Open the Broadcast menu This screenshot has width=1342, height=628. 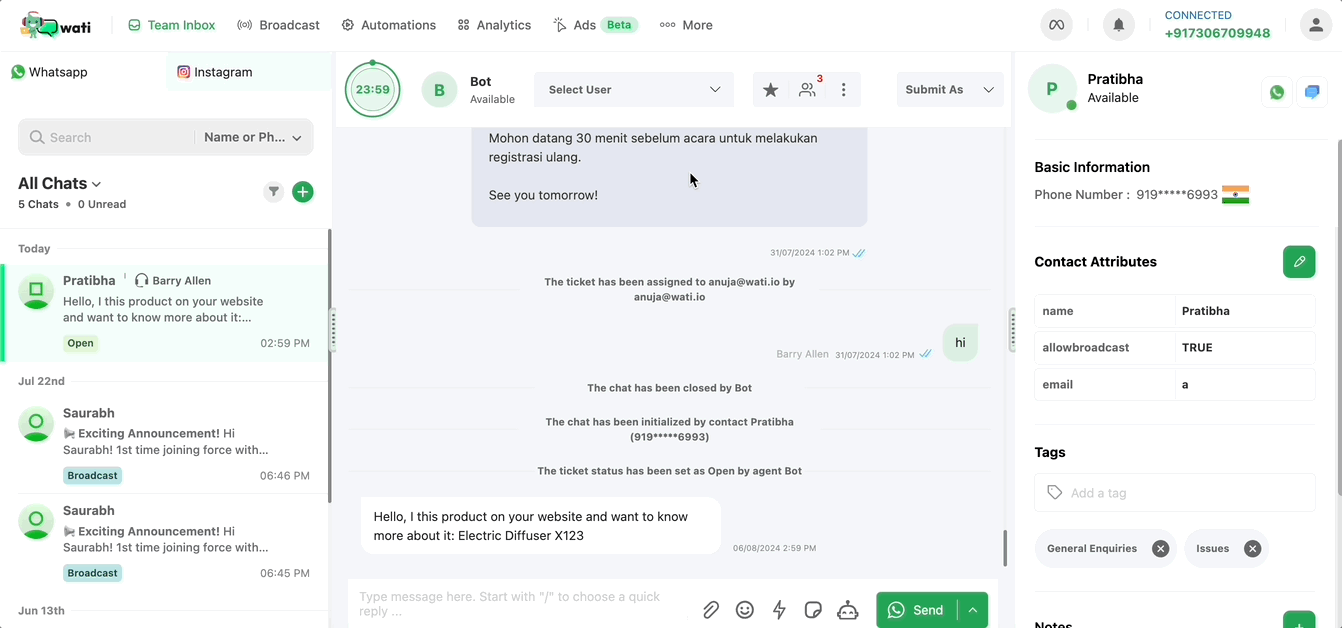point(278,25)
